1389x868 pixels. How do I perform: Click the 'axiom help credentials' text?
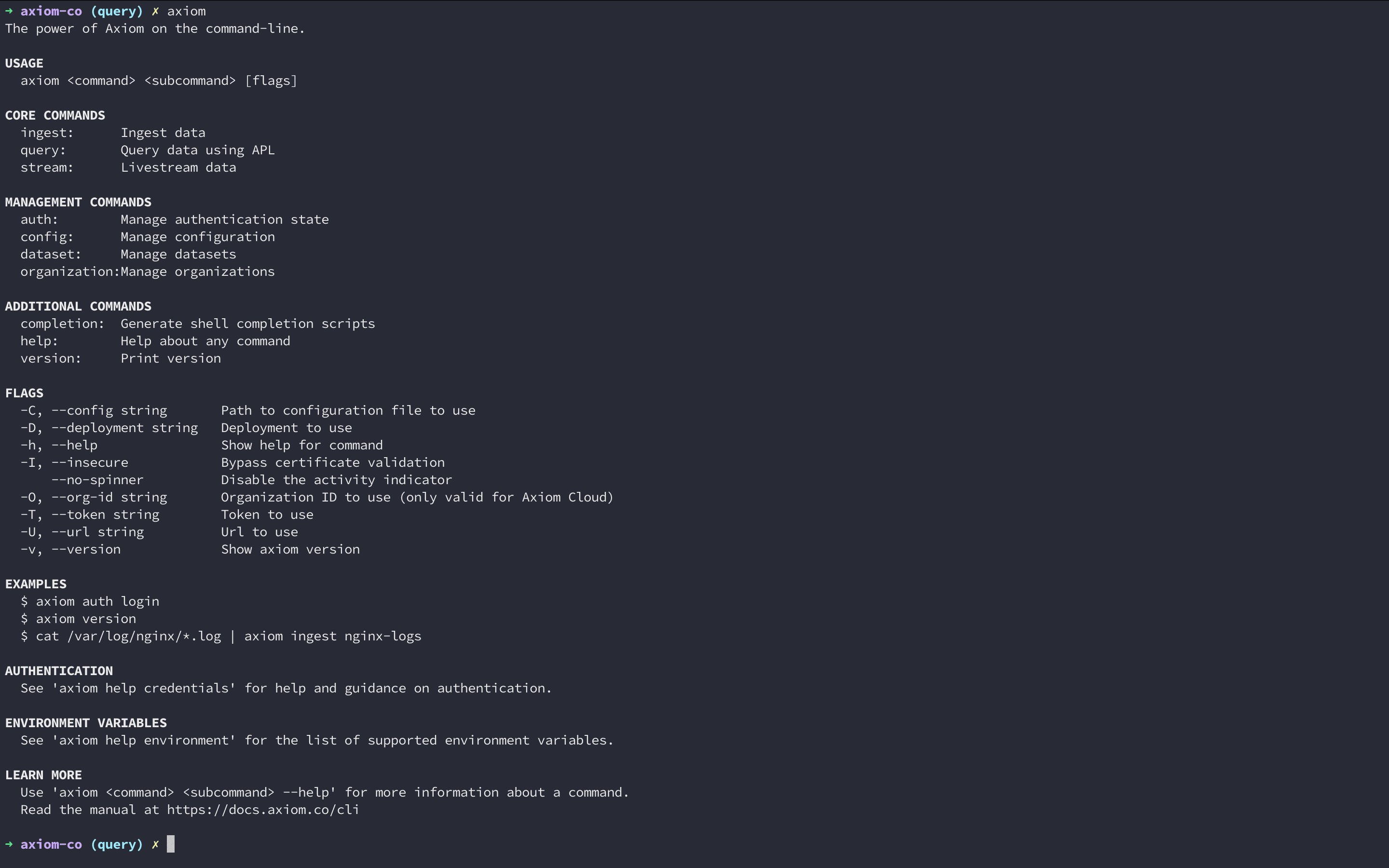click(144, 688)
